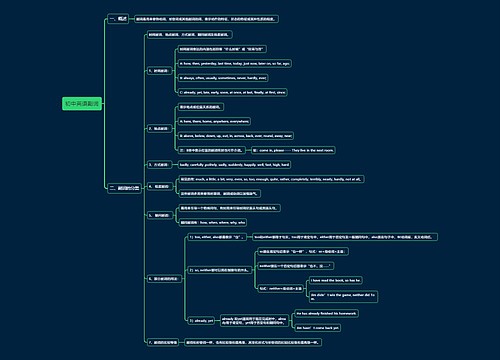Screen dimensions: 500x360
Task: Select the green root node of the mind map
Action: point(82,104)
